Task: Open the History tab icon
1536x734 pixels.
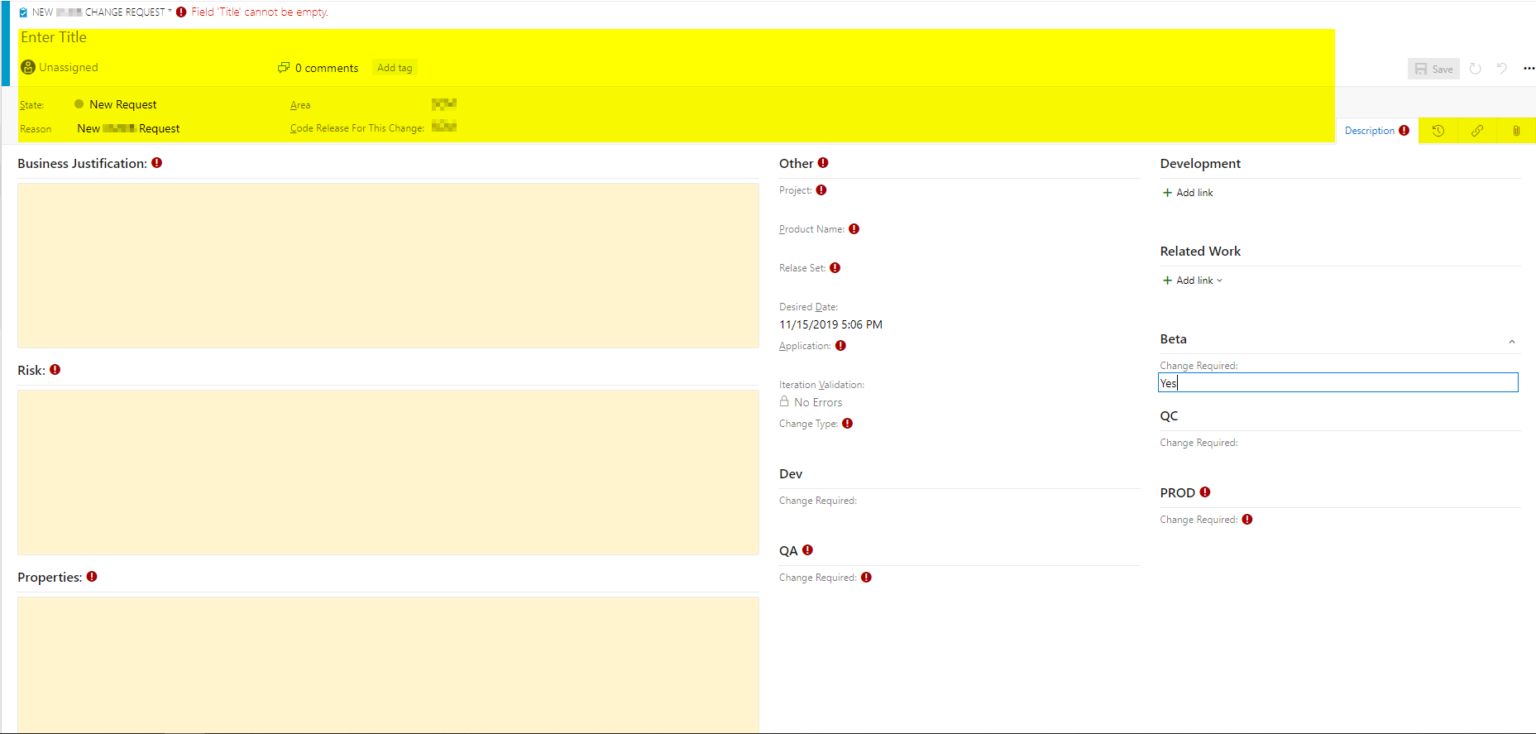Action: (1438, 131)
